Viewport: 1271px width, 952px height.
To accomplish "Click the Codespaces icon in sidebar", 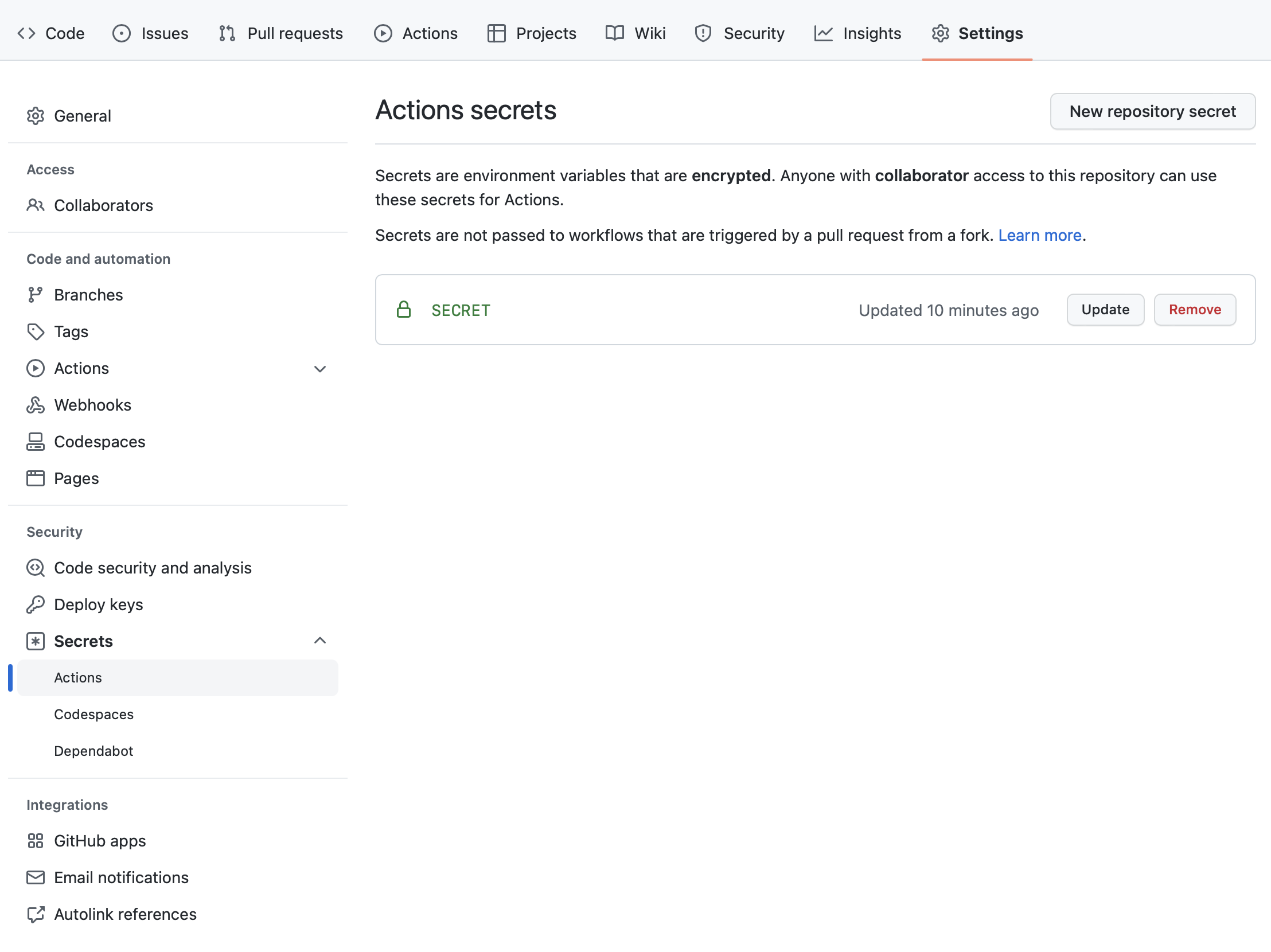I will 35,442.
